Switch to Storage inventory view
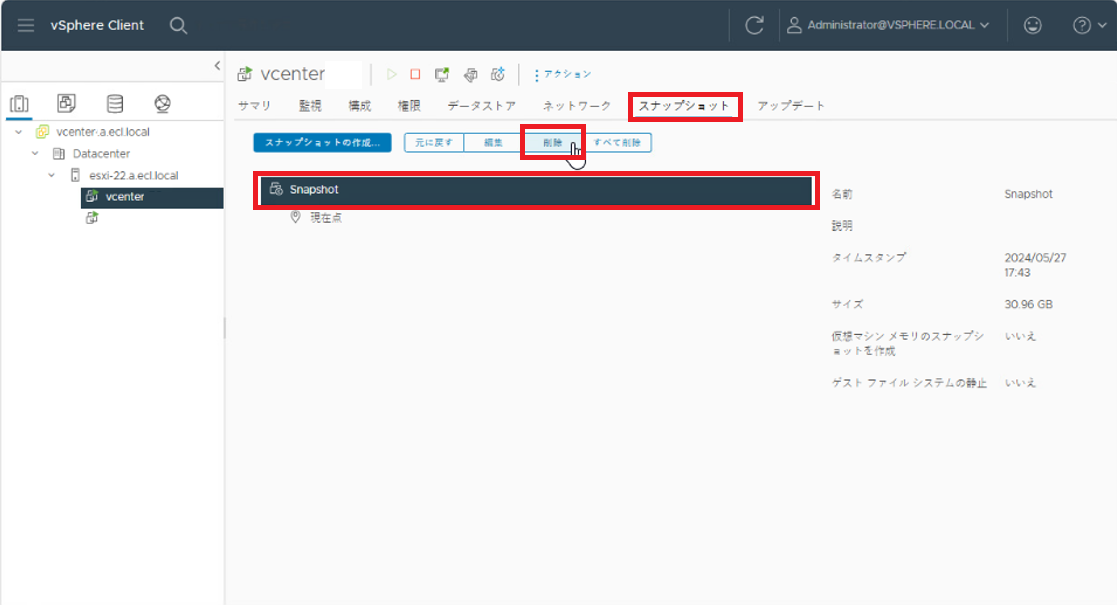 pyautogui.click(x=115, y=104)
